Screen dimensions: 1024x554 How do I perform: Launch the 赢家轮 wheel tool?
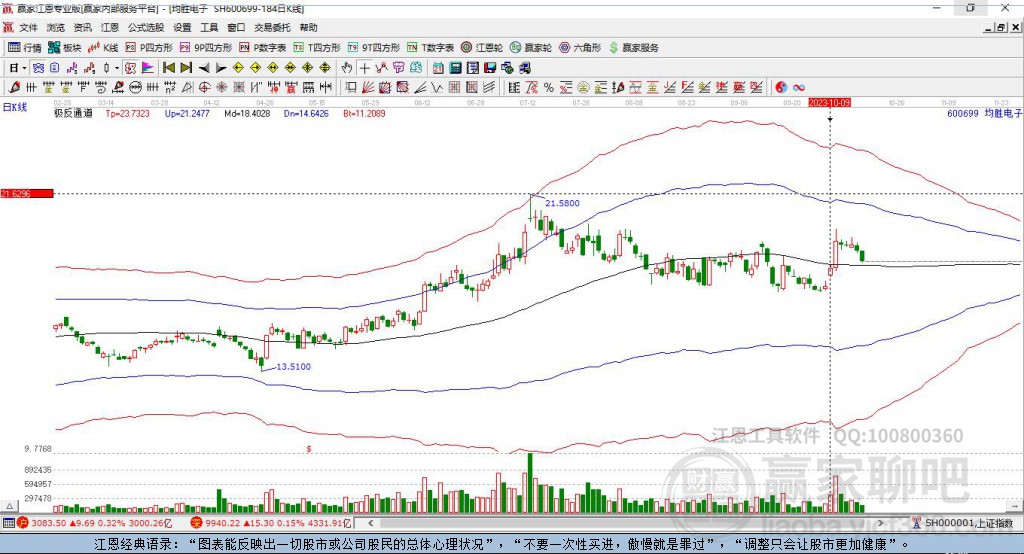tap(531, 48)
